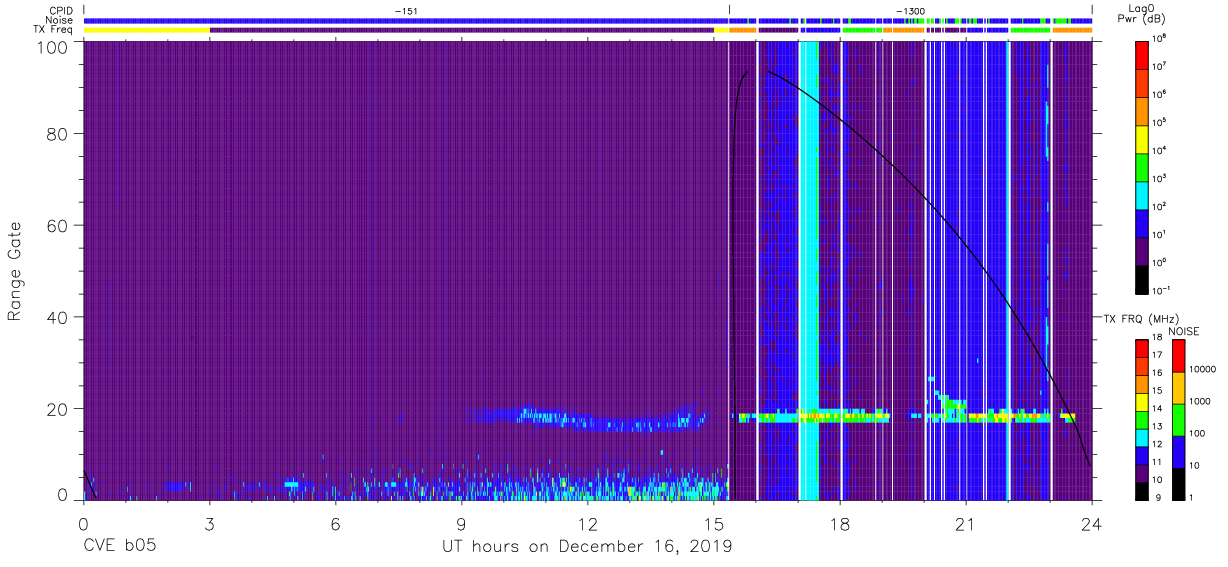The image size is (1228, 567).
Task: Click the yellow TX Freq bar segment before 3 UT
Action: point(146,30)
